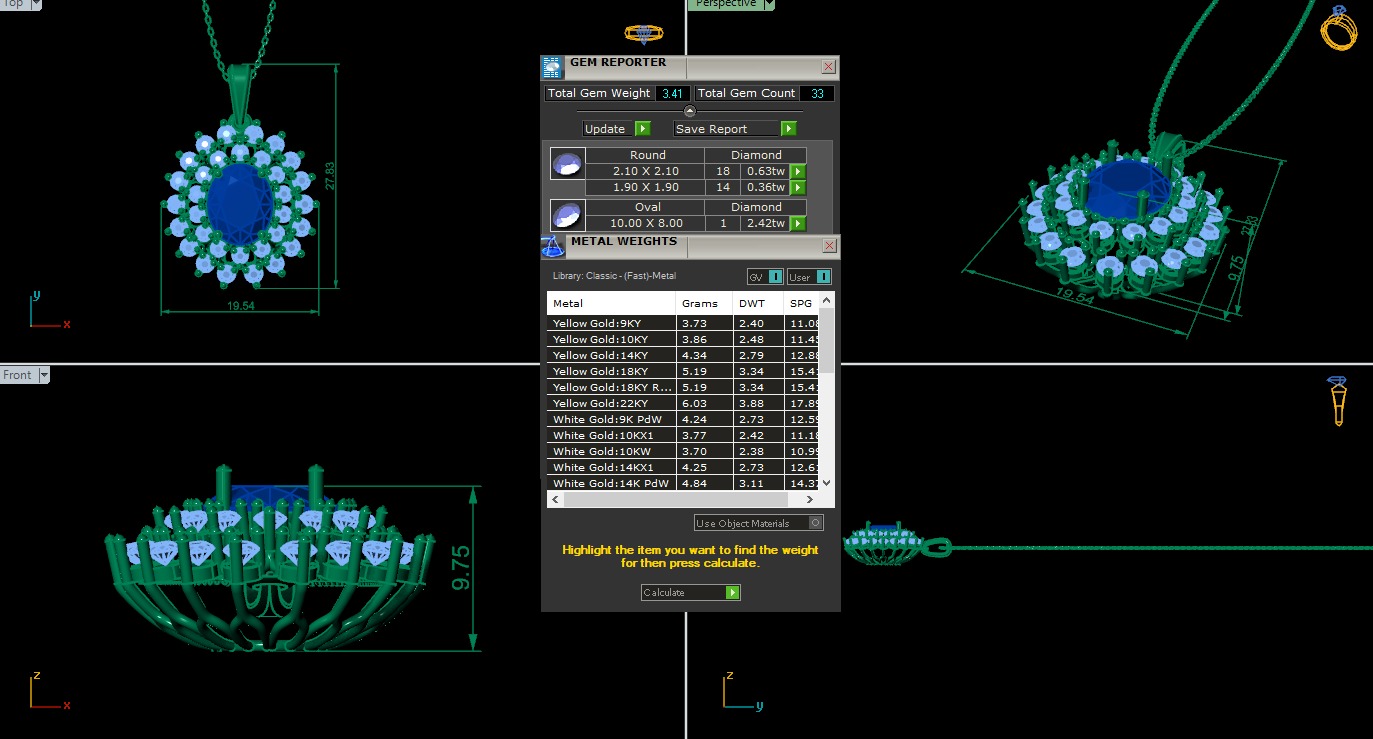Select Yellow Gold:9KY row
The height and width of the screenshot is (739, 1373).
tap(684, 323)
